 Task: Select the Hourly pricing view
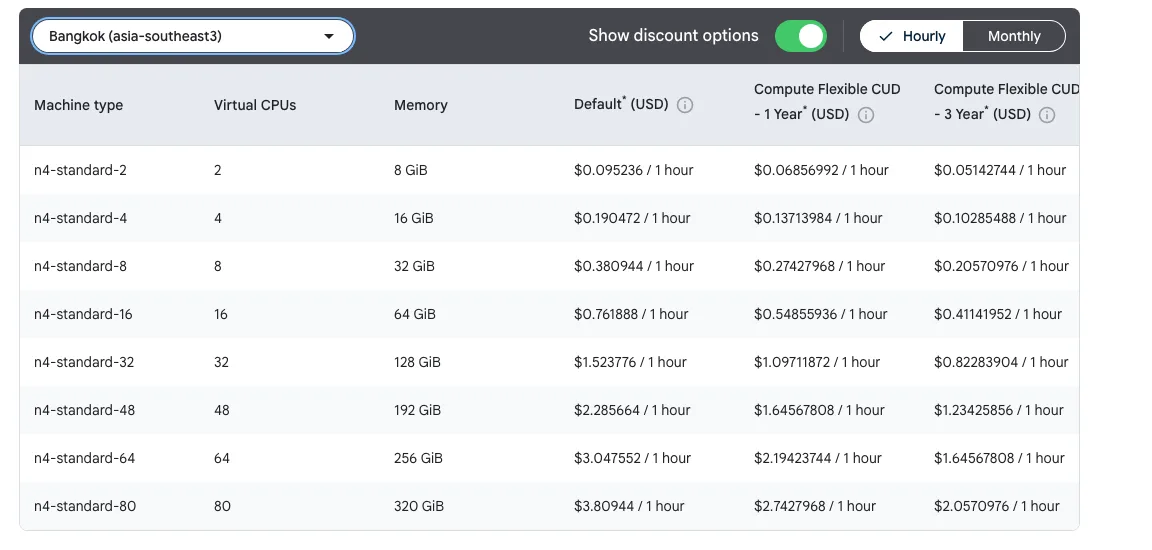click(912, 36)
